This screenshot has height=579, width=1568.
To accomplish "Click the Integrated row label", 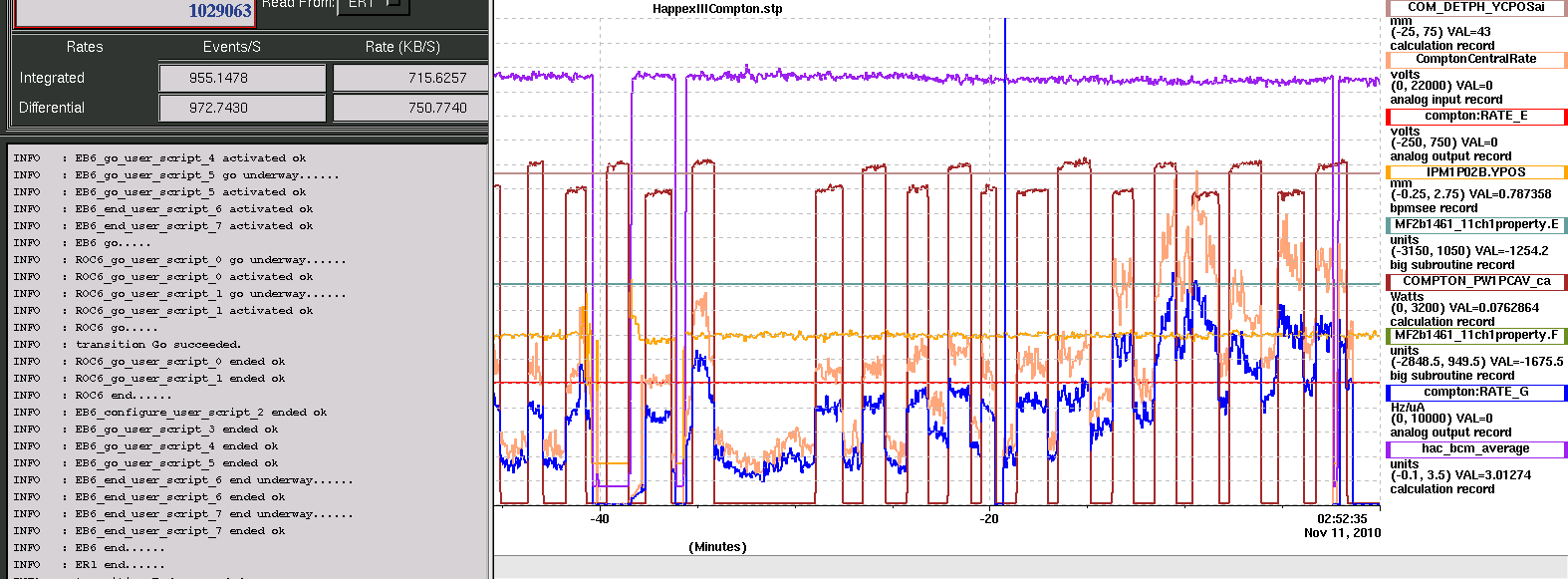I will pyautogui.click(x=52, y=78).
